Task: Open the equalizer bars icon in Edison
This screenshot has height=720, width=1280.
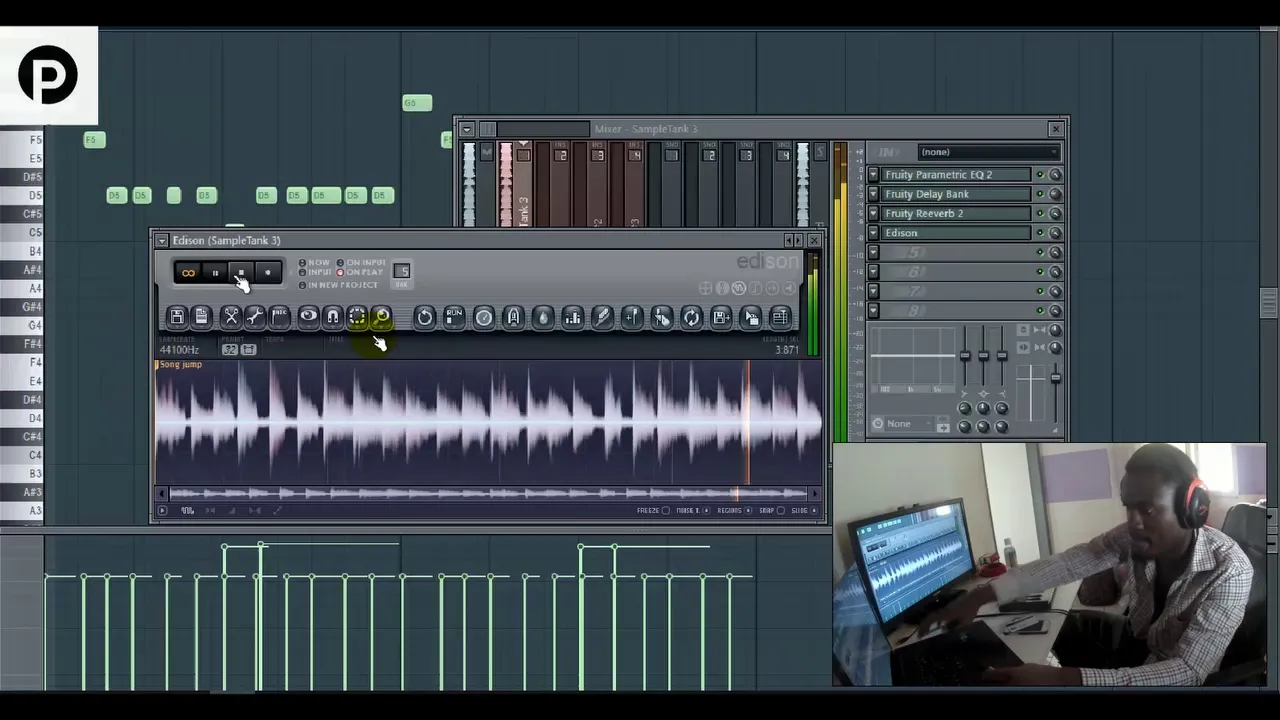Action: coord(572,317)
